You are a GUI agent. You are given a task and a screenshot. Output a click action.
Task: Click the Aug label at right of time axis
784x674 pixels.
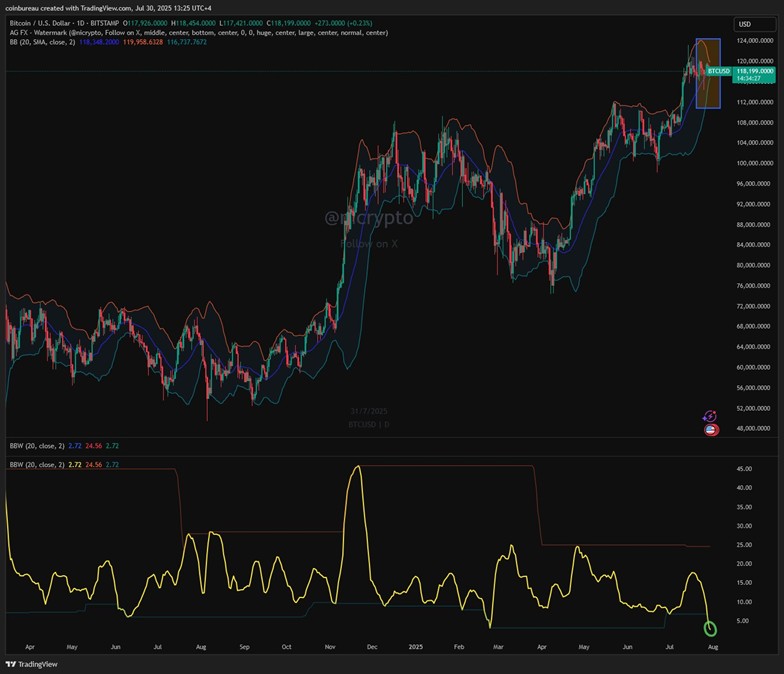point(713,648)
